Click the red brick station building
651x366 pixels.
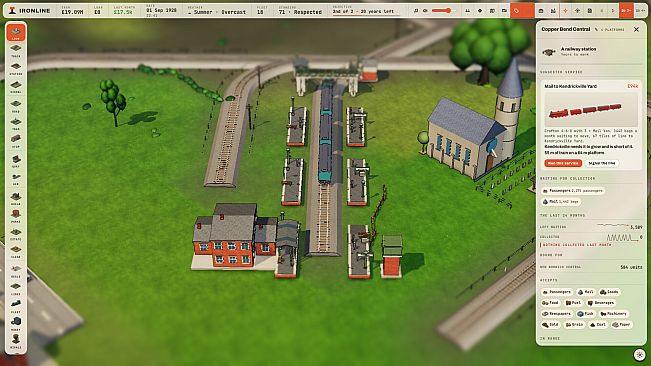click(235, 236)
